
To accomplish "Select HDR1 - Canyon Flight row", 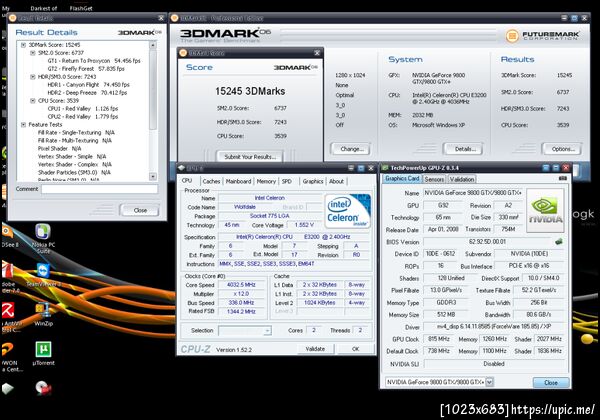I will (x=88, y=85).
